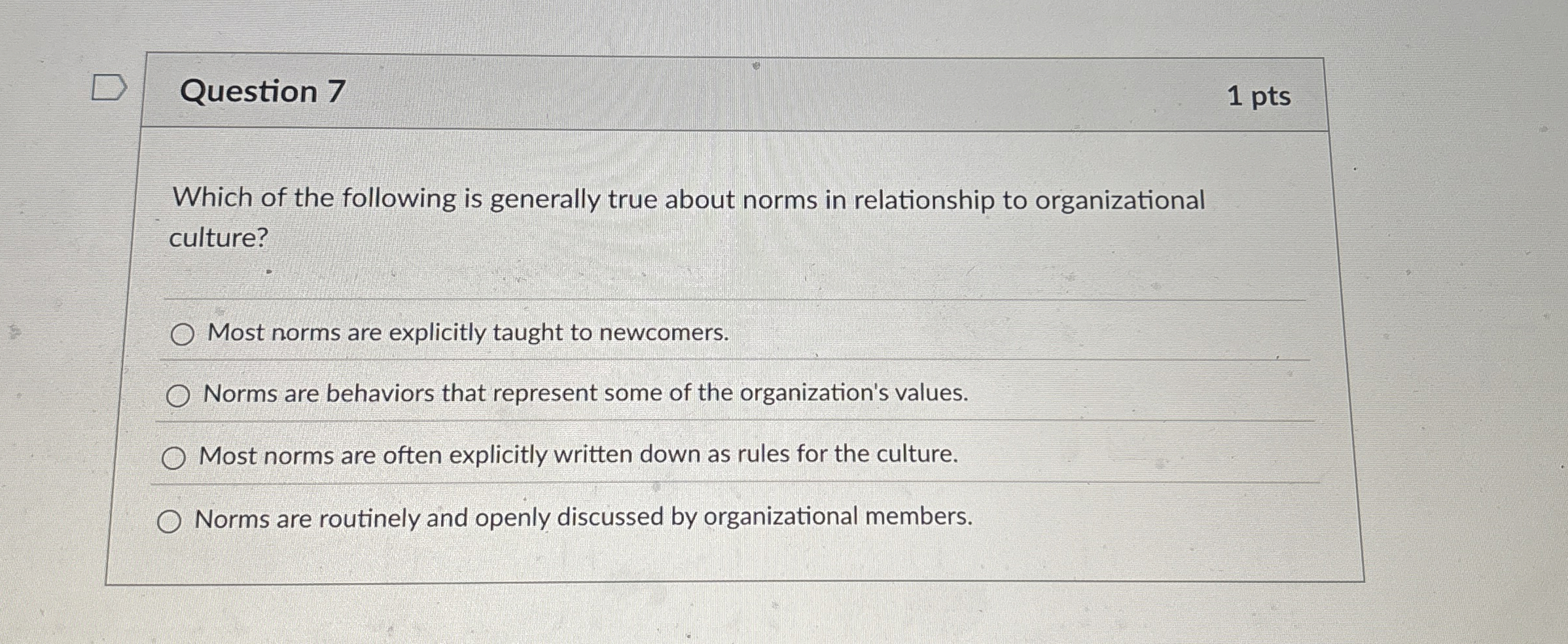Click the 'Question 7' heading
The width and height of the screenshot is (1568, 644).
[262, 91]
